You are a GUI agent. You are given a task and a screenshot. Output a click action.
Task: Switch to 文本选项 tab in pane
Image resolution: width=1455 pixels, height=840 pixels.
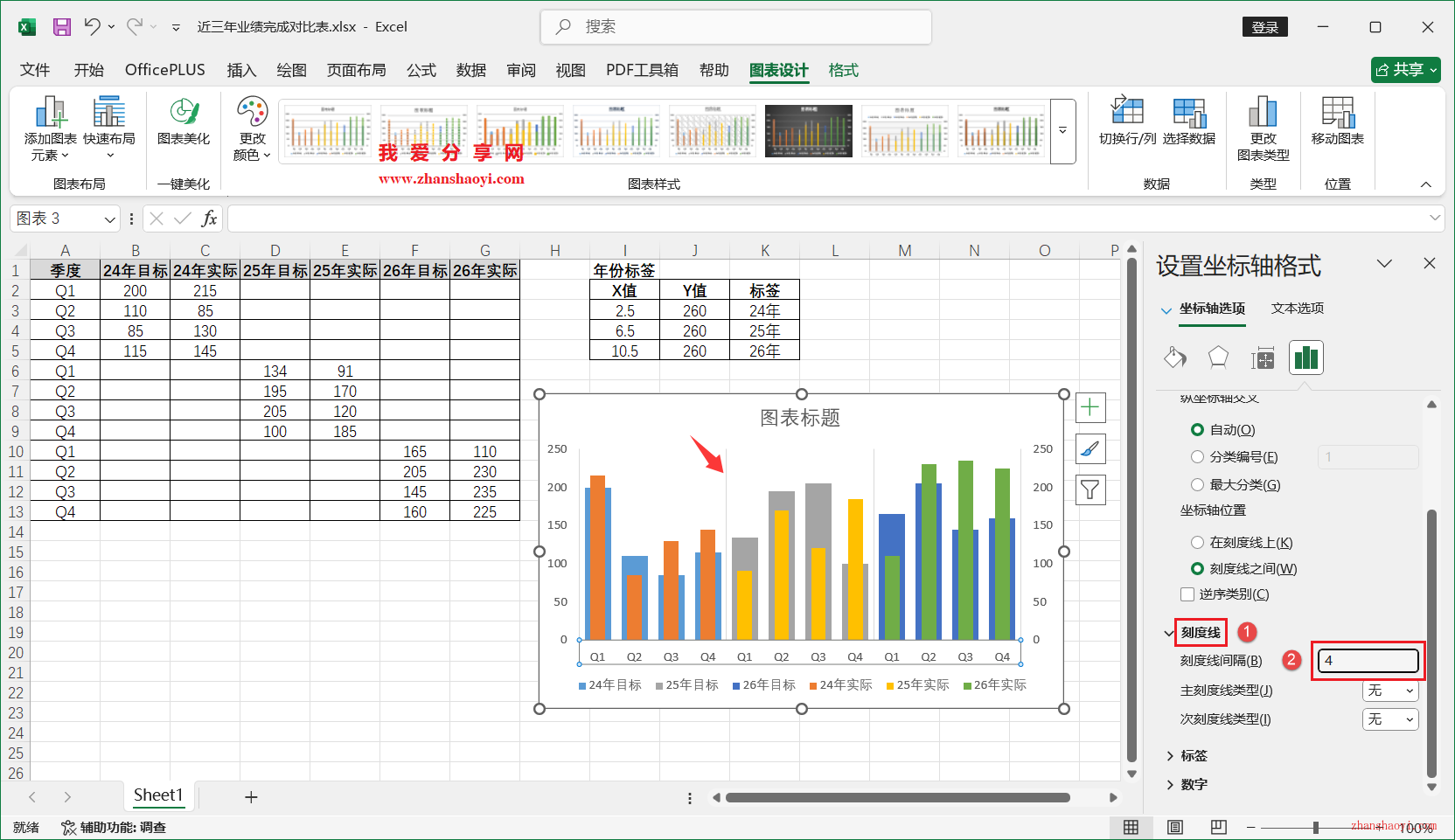click(1298, 309)
